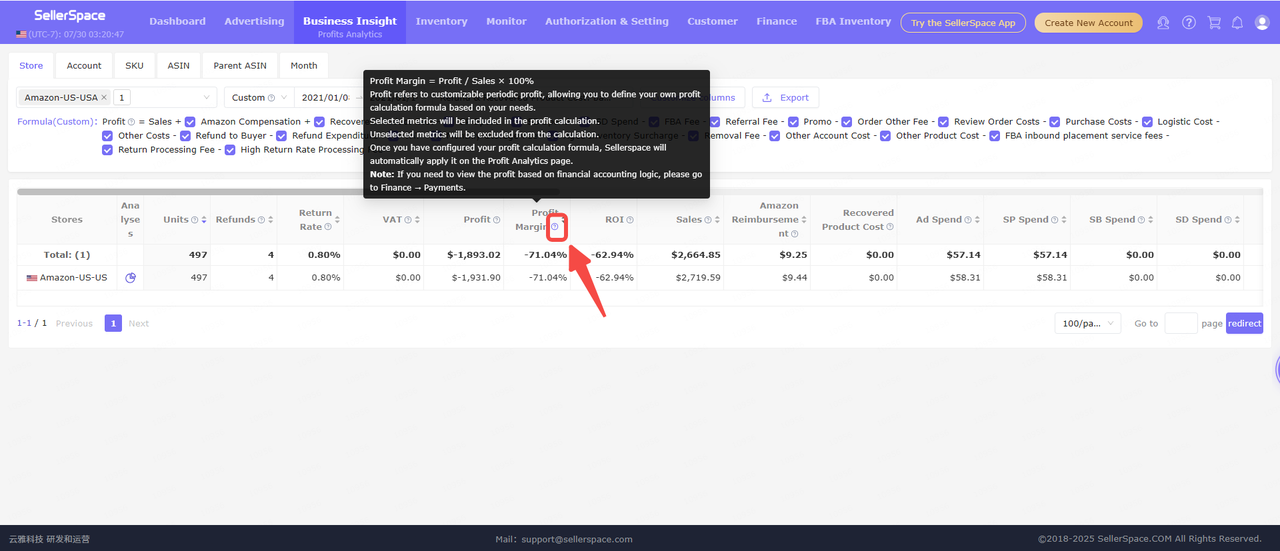
Task: Click help icon next to Recovered Product Cost
Action: click(890, 227)
